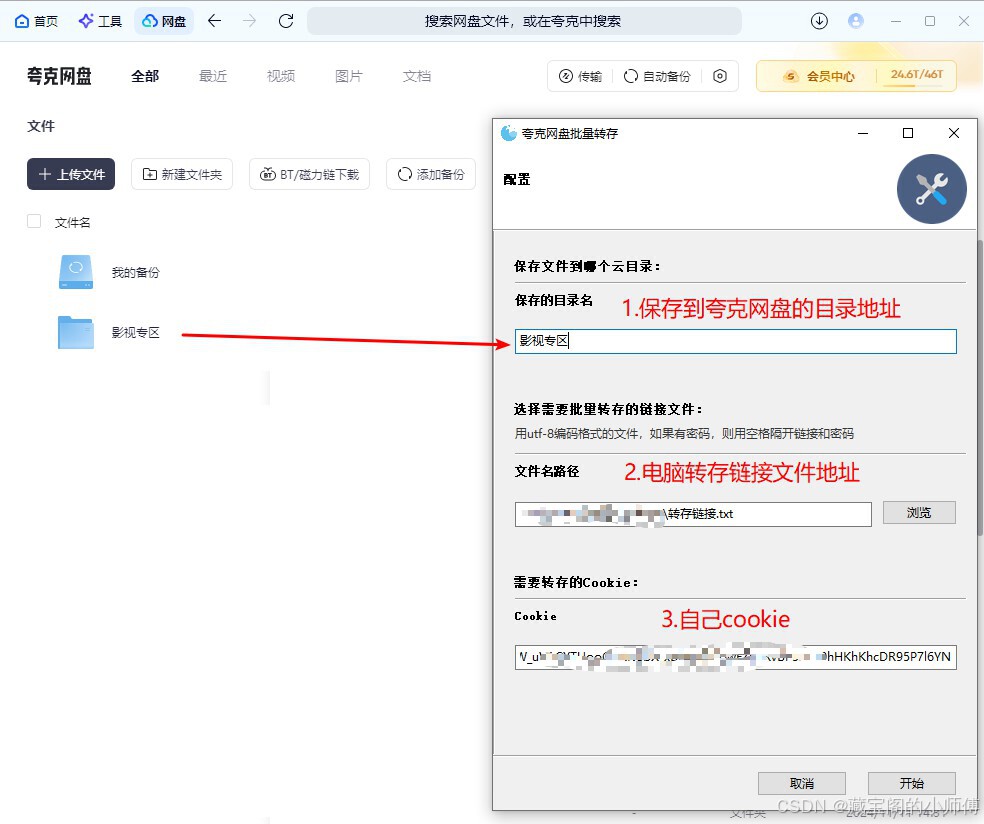Open the downloads icon in top bar
The height and width of the screenshot is (824, 984).
point(819,21)
